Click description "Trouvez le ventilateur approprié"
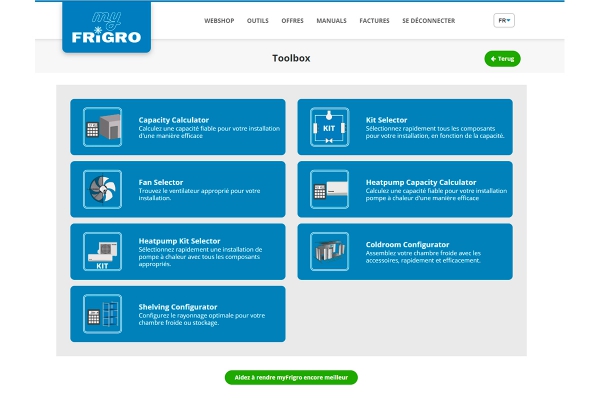Screen dimensions: 600x400 [x=199, y=194]
